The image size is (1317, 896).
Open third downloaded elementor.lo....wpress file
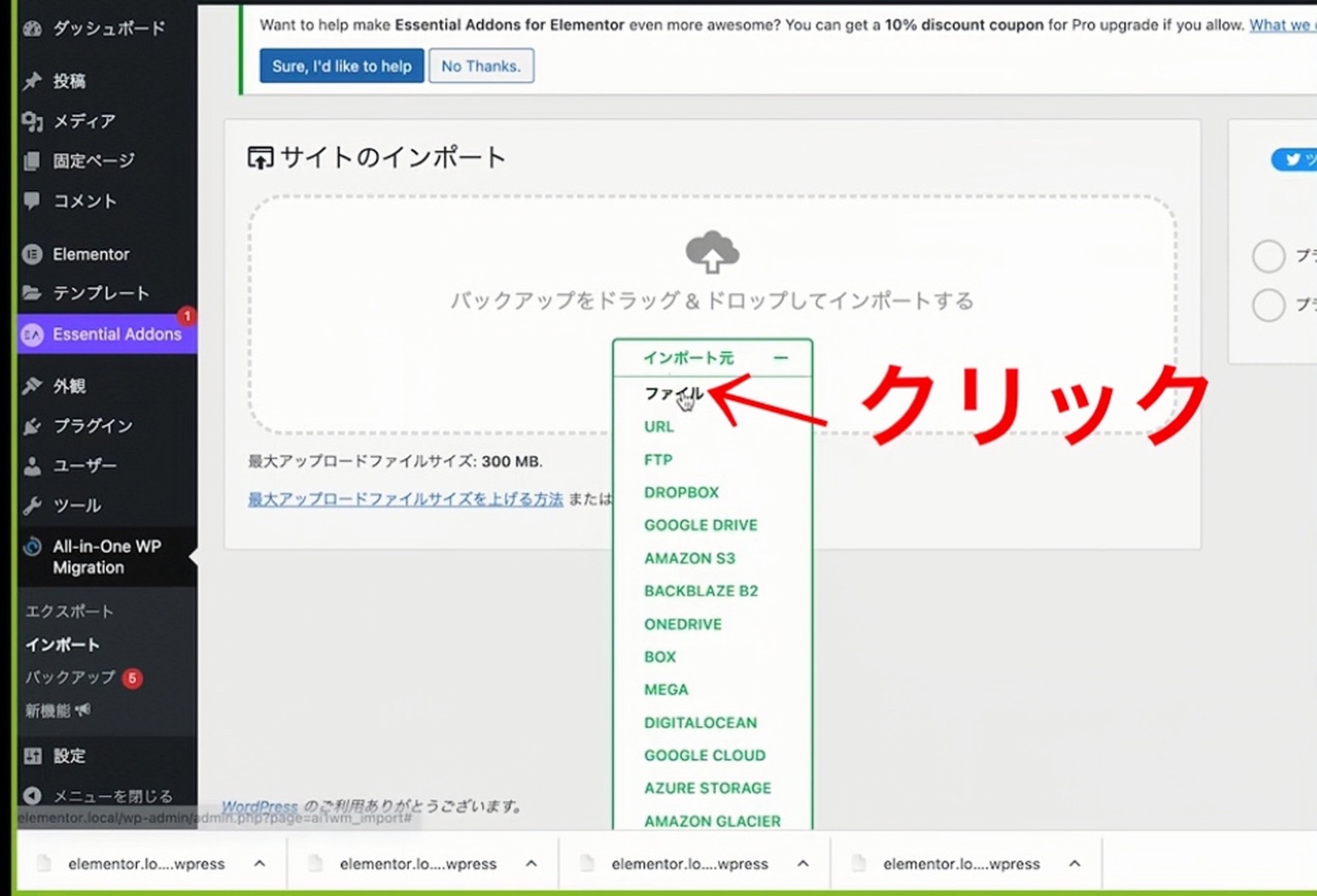[x=689, y=864]
